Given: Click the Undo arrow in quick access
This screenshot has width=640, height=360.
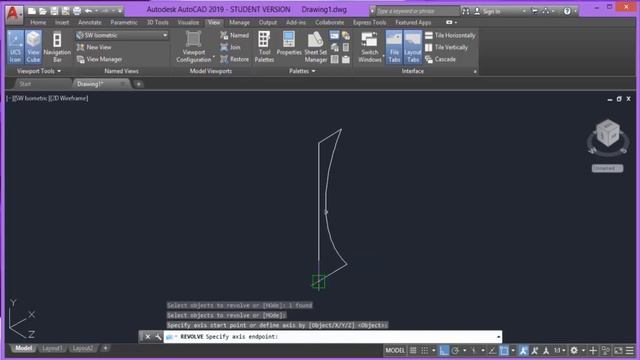Looking at the screenshot, I should pos(88,11).
